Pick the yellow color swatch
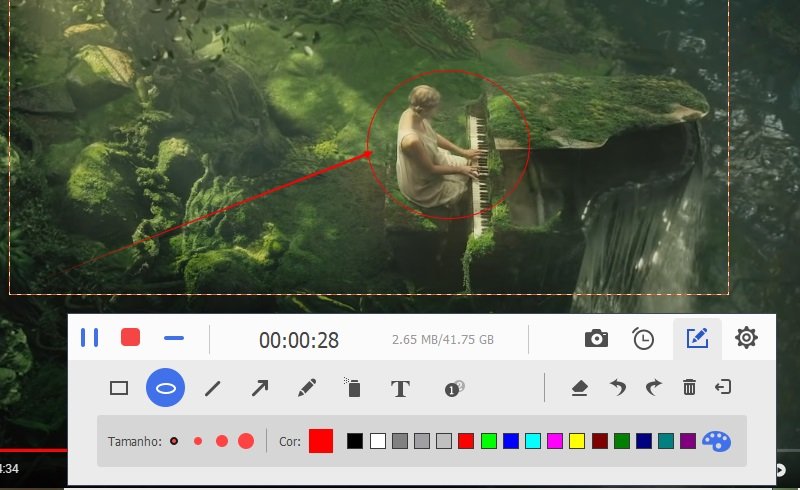The image size is (800, 490). click(577, 441)
